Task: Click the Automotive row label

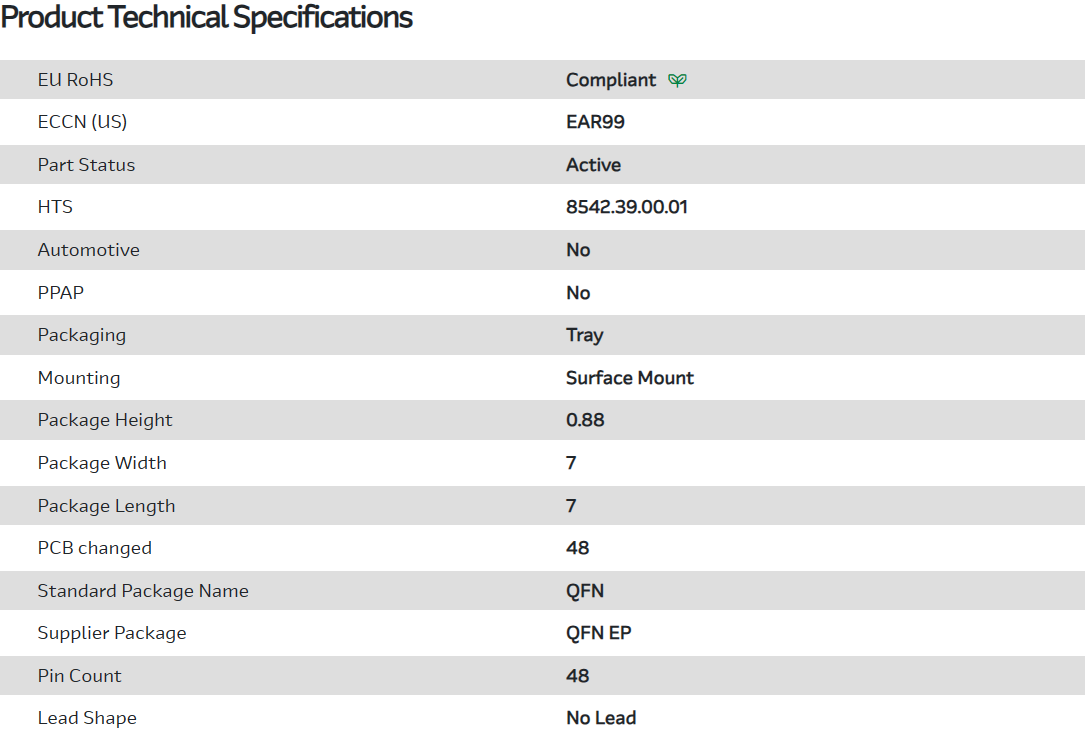Action: [x=88, y=250]
